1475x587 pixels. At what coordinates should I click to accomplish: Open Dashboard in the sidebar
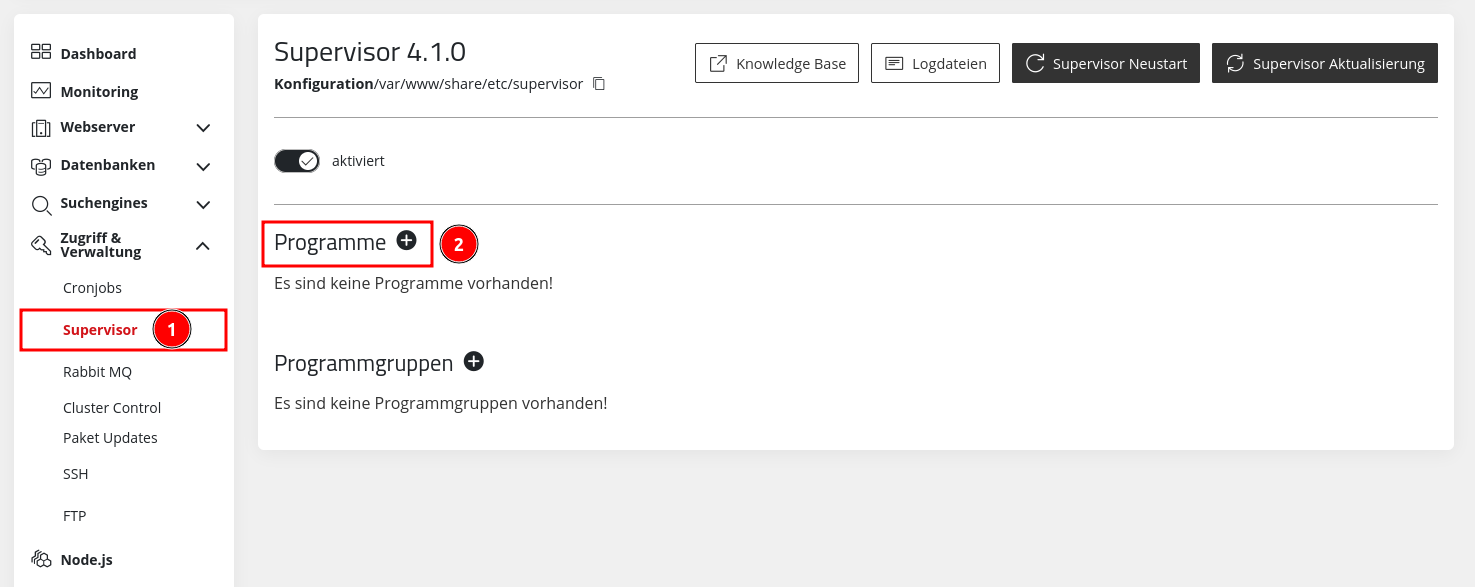[x=98, y=54]
